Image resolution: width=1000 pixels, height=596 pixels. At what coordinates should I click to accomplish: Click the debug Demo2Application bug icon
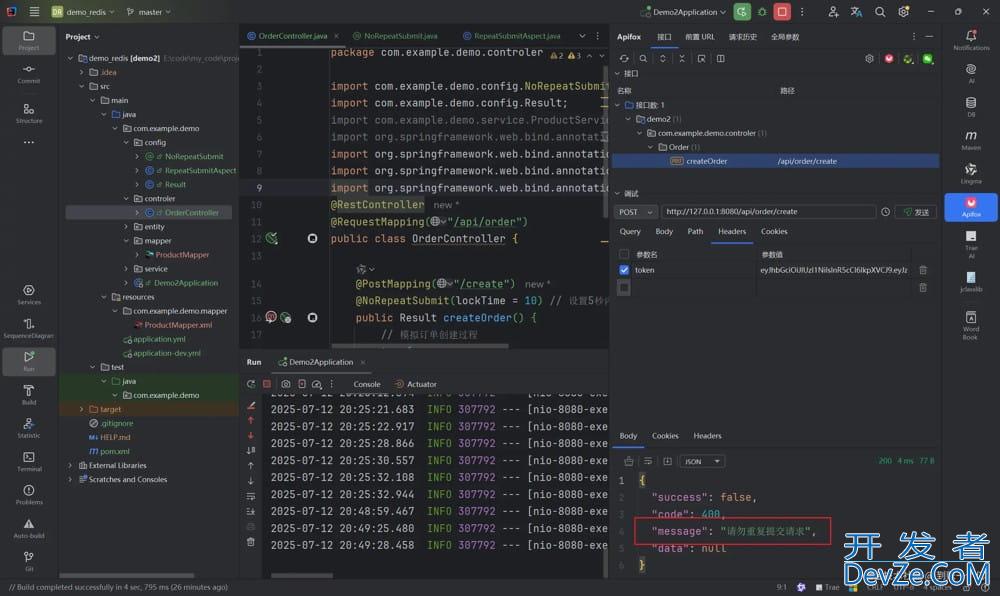[x=762, y=11]
